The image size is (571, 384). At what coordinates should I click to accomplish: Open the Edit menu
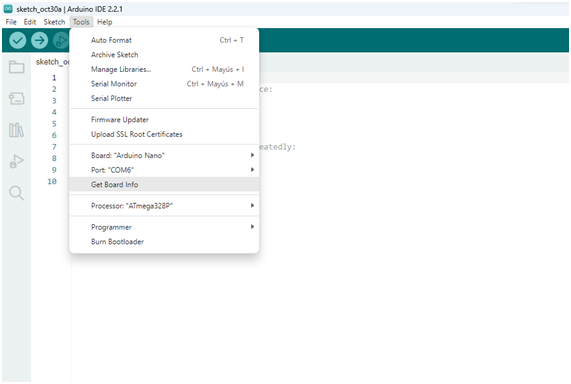[30, 22]
